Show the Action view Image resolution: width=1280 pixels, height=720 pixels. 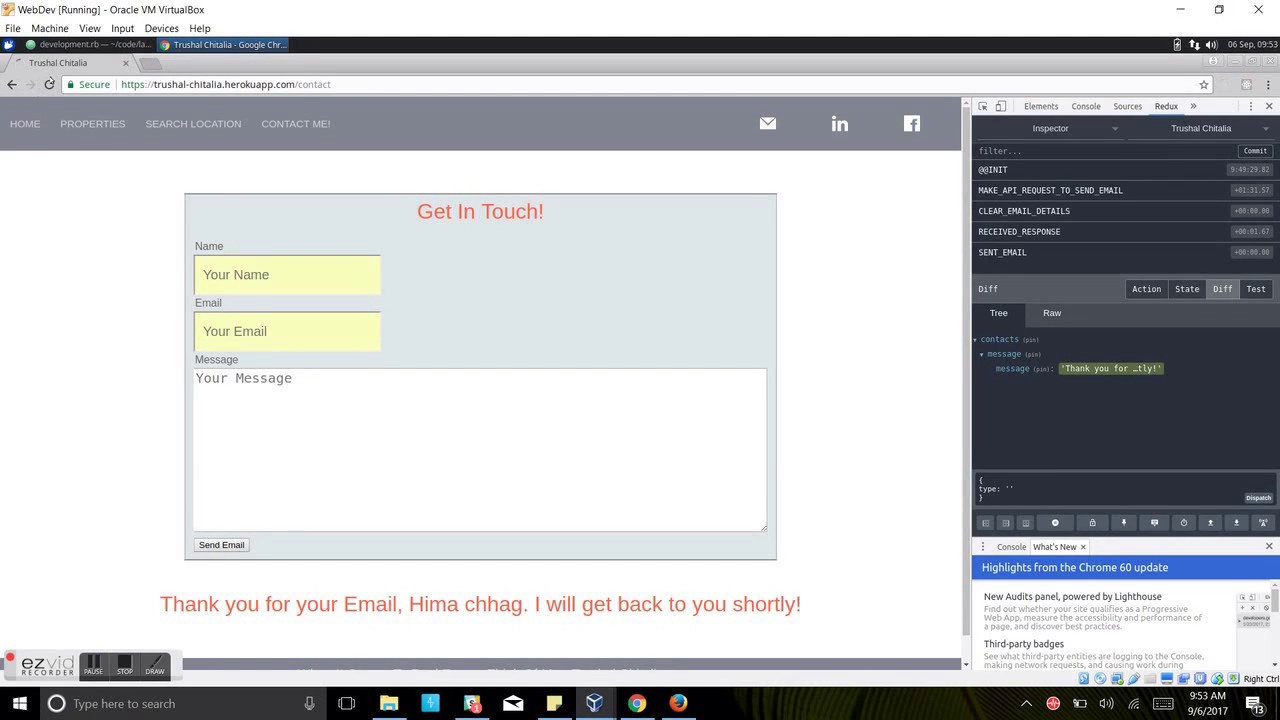pos(1146,289)
